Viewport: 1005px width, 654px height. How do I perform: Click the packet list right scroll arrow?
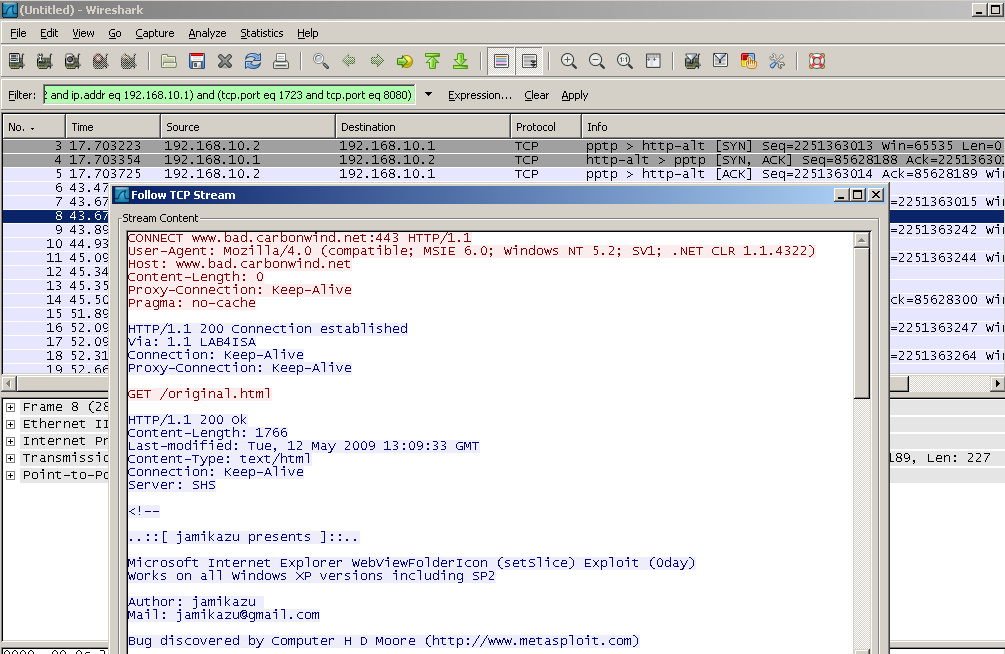pos(997,383)
